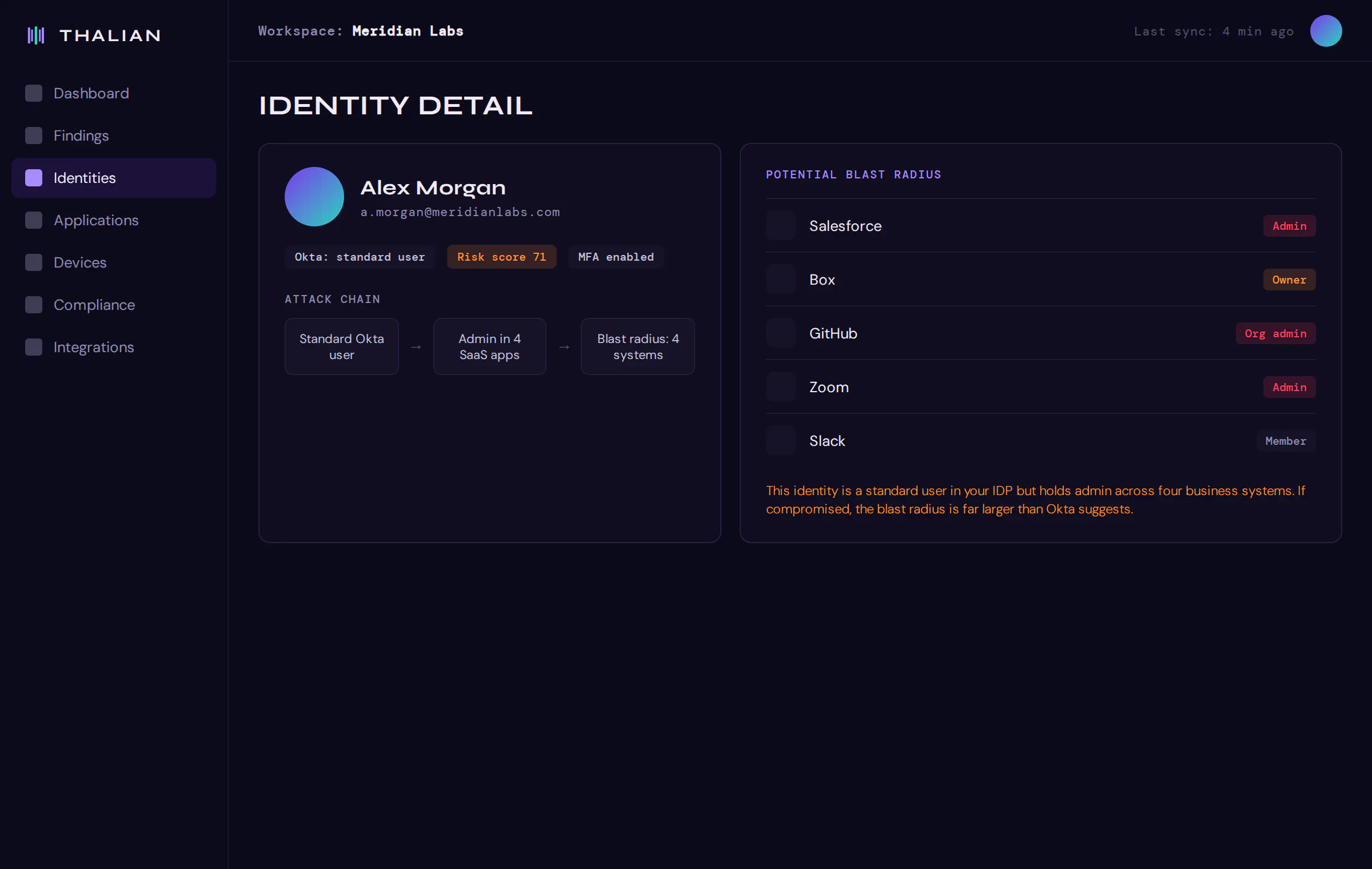Screen dimensions: 1372x869
Task: Navigate to Applications
Action: [x=114, y=220]
